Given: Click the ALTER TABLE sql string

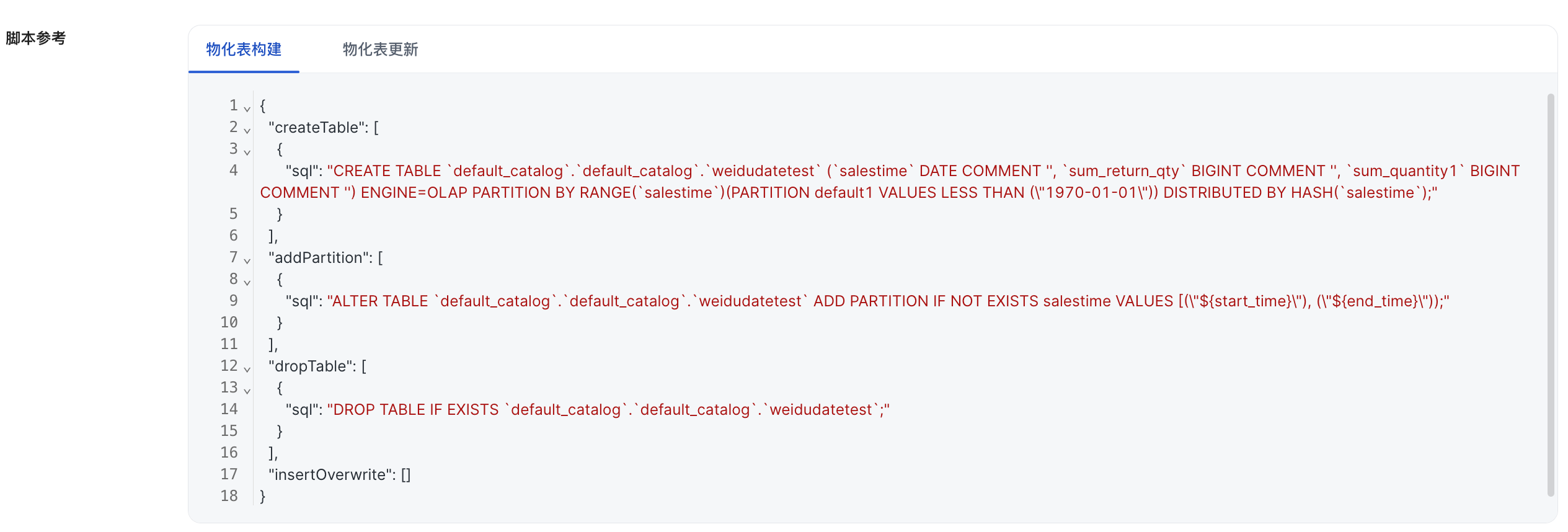Looking at the screenshot, I should [x=682, y=301].
